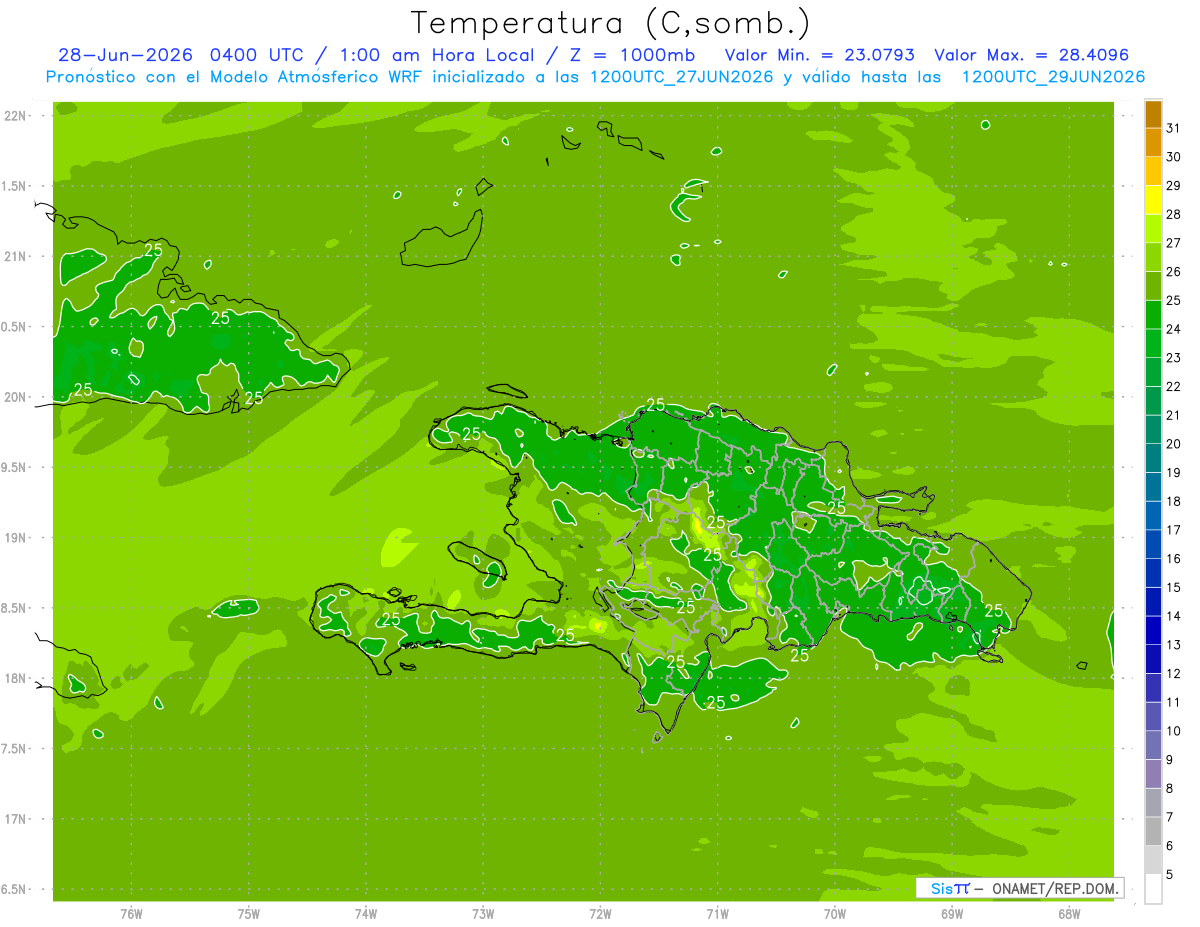Click the 1200UTC_29JUN2026 valid-until text
The width and height of the screenshot is (1200, 927).
1053,77
